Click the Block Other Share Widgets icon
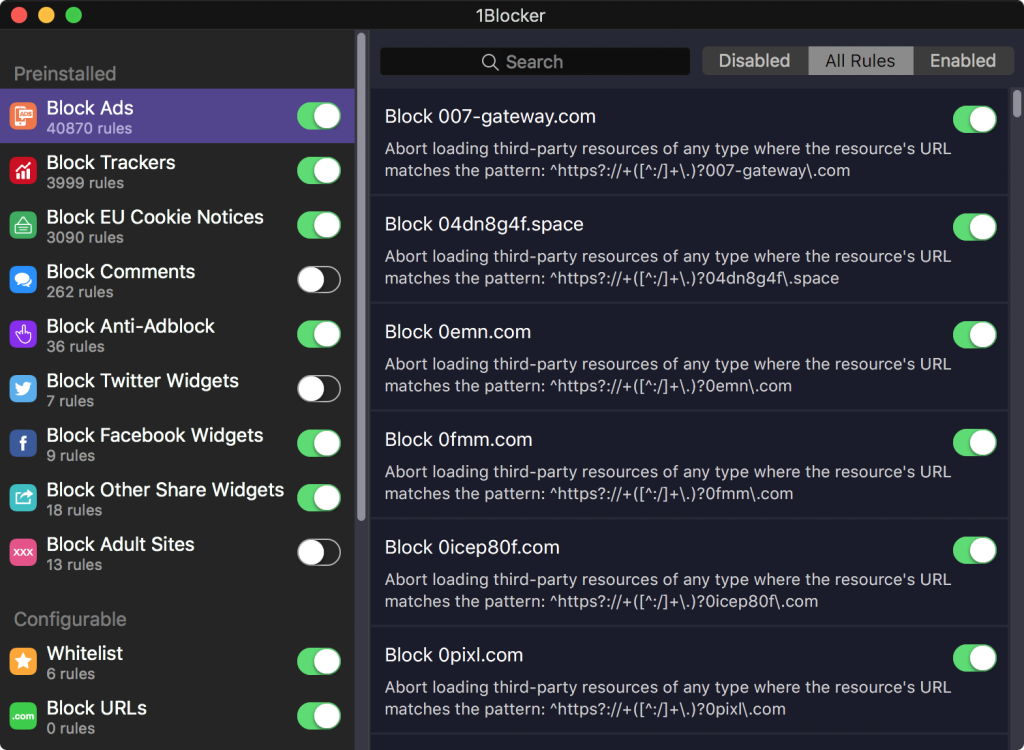This screenshot has width=1024, height=750. click(x=22, y=497)
